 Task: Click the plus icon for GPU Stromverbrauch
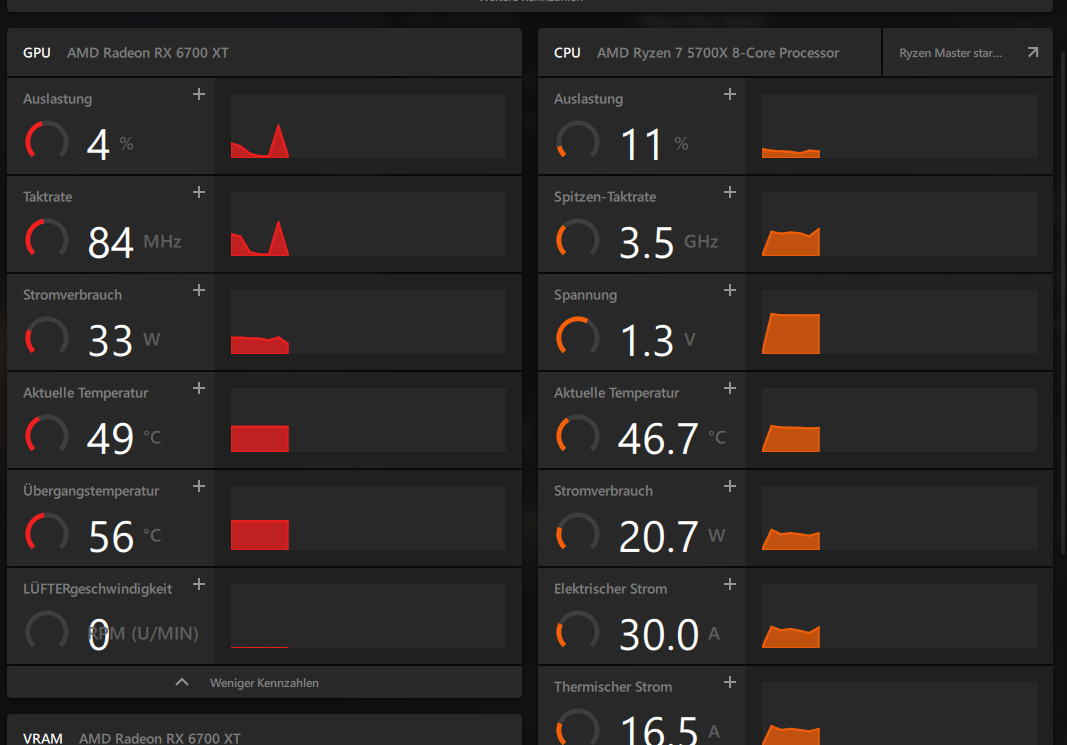tap(199, 290)
